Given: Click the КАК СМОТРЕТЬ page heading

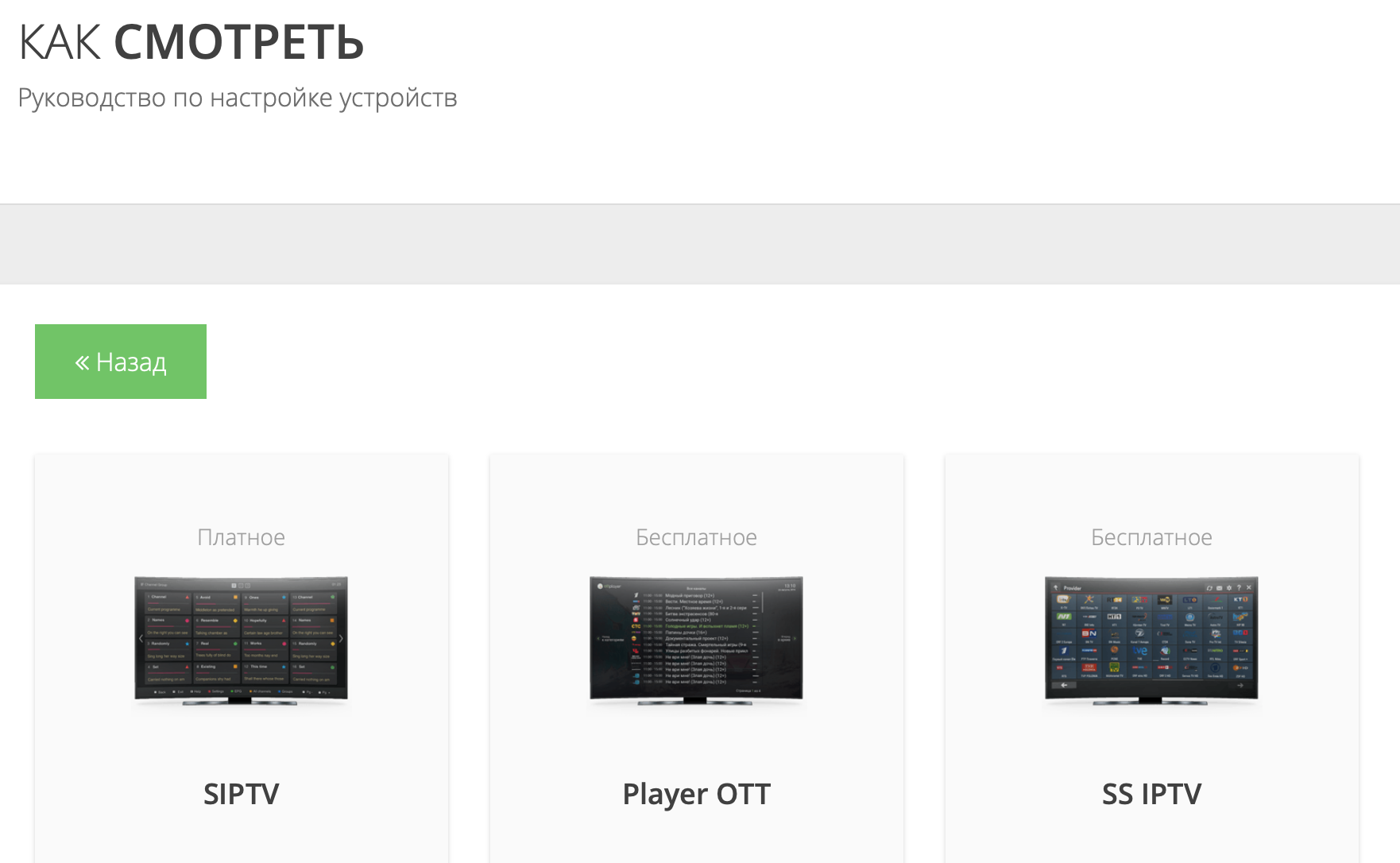Looking at the screenshot, I should (x=191, y=42).
